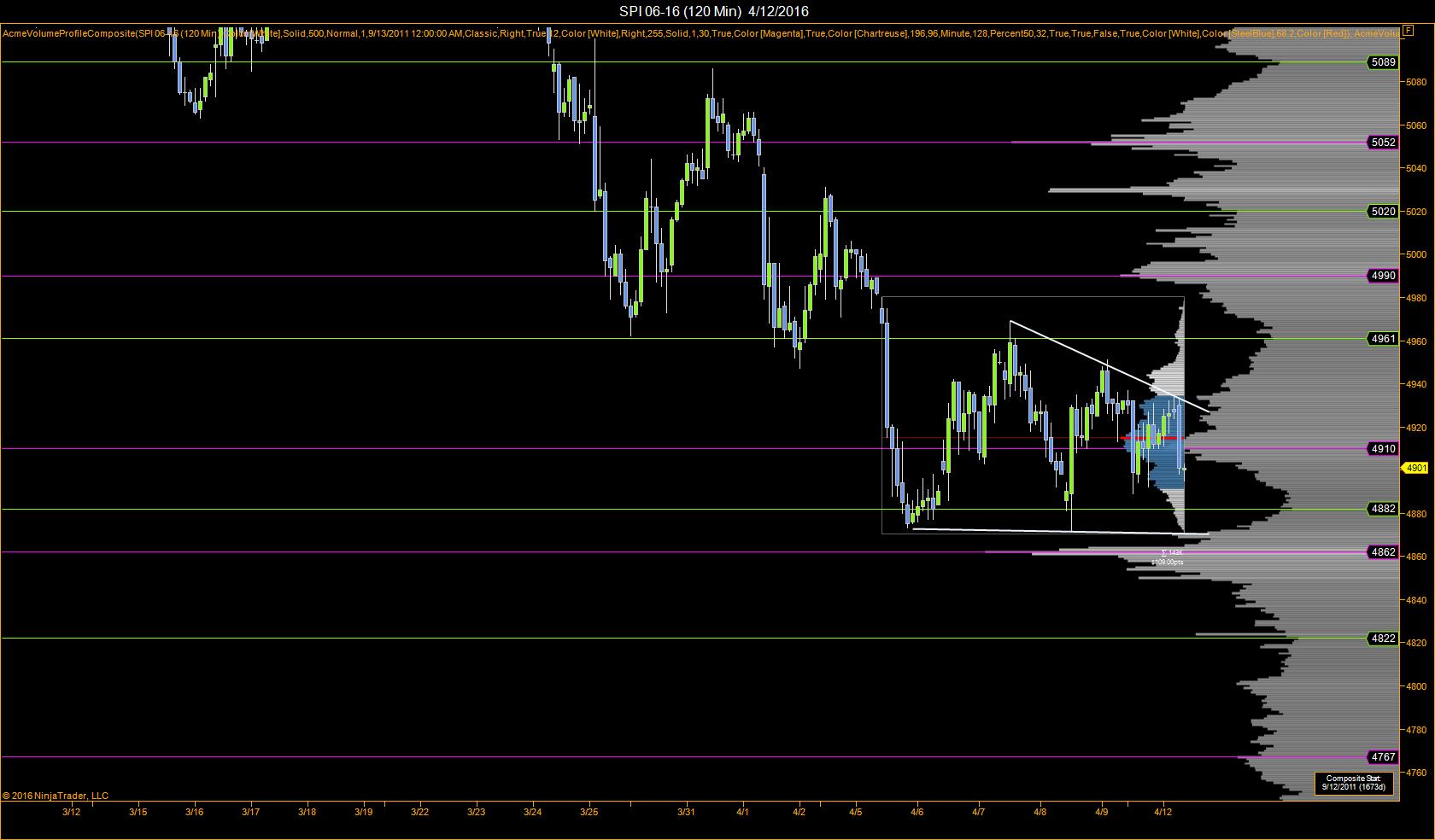Click the 4/1 date on the time axis
Viewport: 1435px width, 840px height.
(x=742, y=812)
